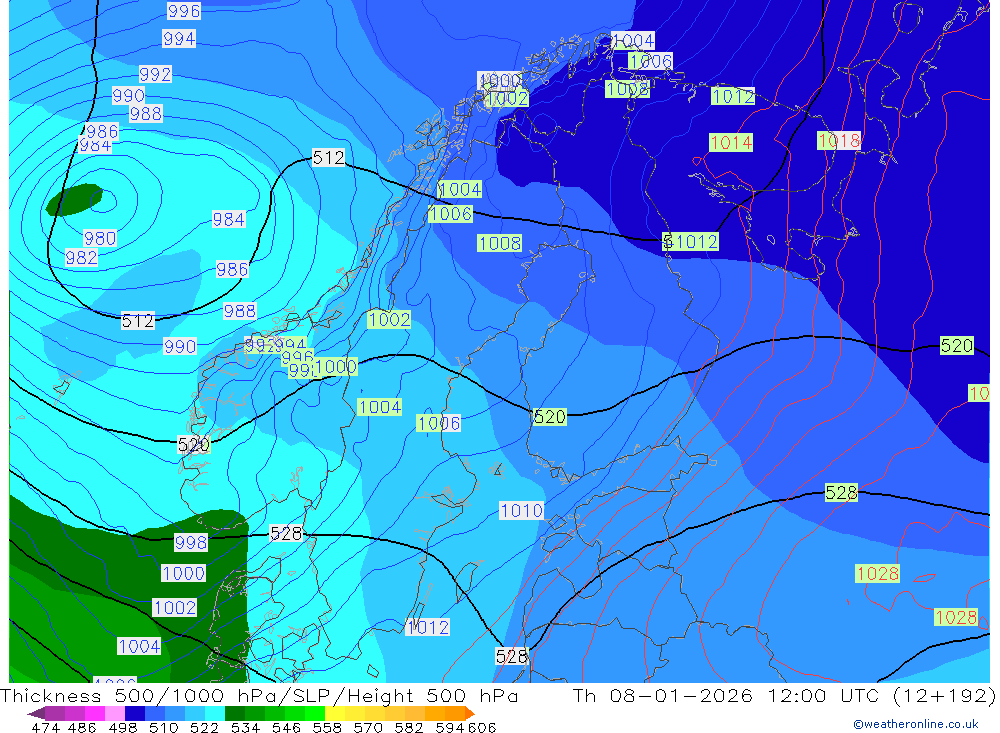
Task: Click the dark green low-centre patch on the map
Action: [x=75, y=199]
